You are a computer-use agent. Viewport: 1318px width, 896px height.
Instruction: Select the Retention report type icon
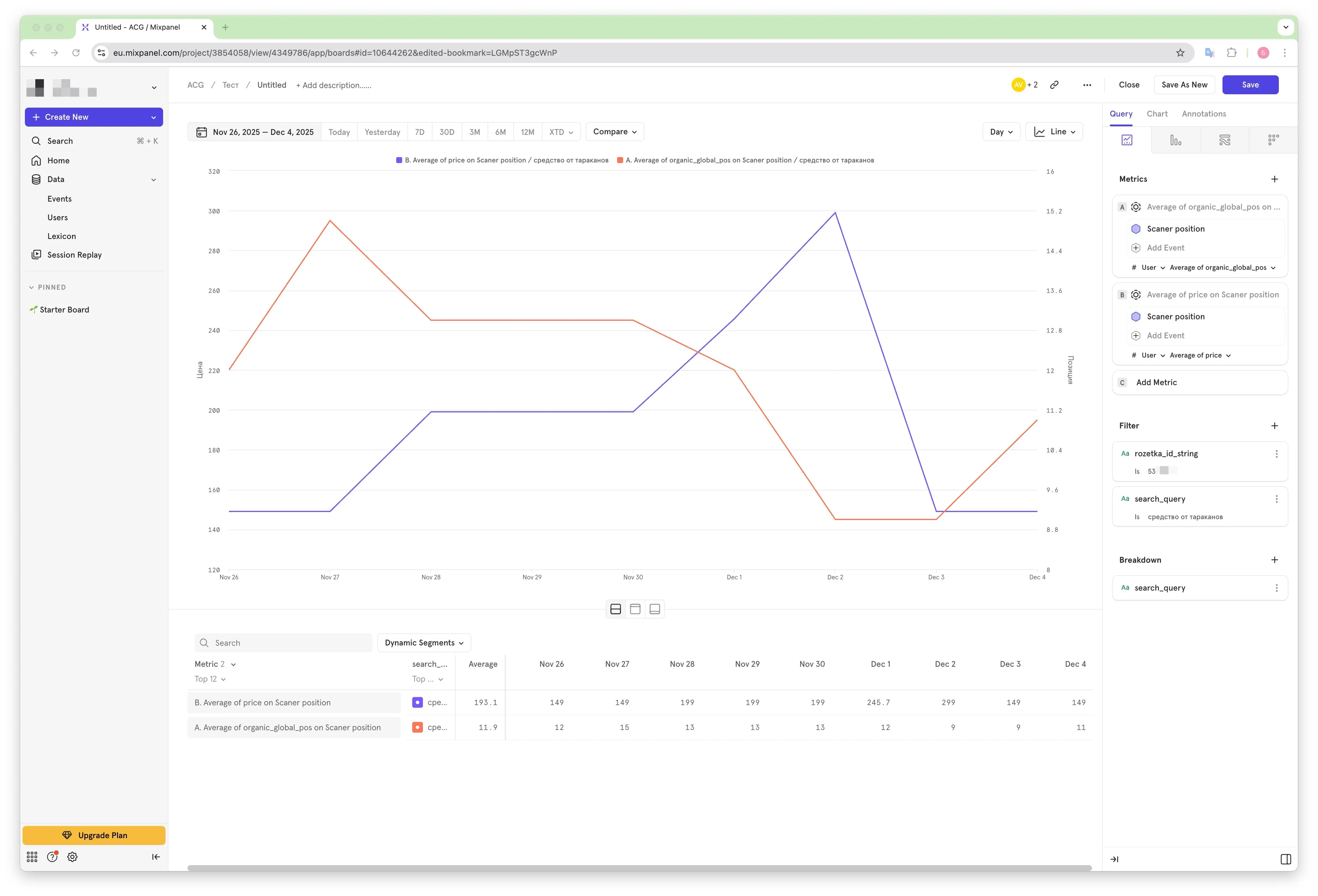(x=1273, y=140)
